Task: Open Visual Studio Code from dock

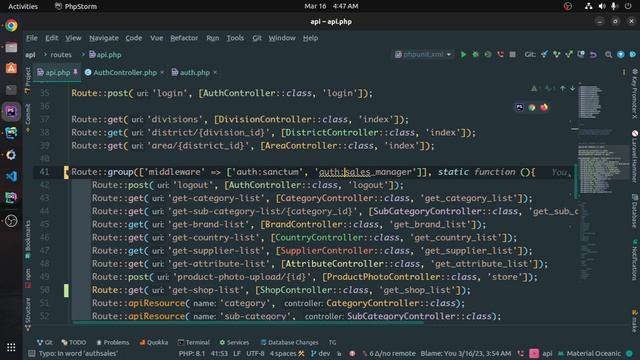Action: tap(11, 176)
